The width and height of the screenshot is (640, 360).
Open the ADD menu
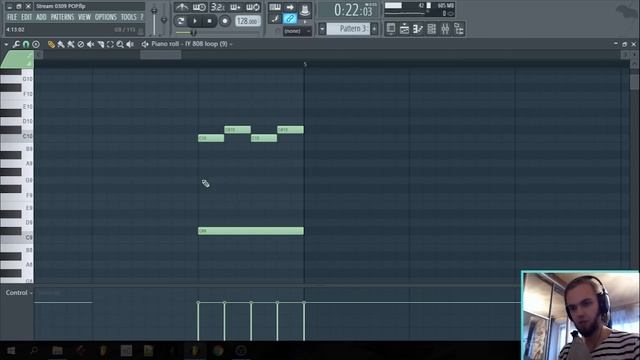coord(41,17)
